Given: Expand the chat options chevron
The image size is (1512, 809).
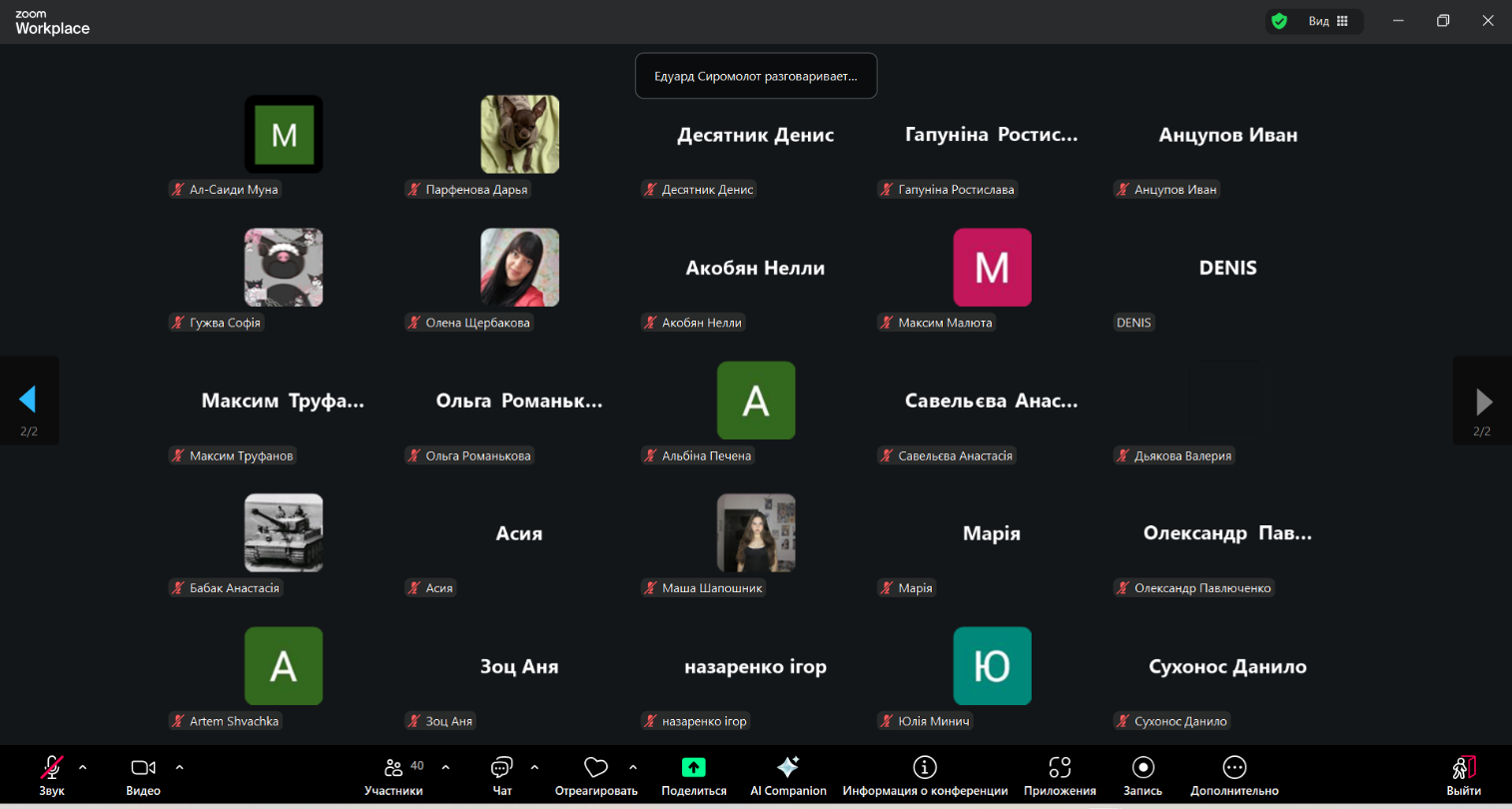Looking at the screenshot, I should click(534, 767).
